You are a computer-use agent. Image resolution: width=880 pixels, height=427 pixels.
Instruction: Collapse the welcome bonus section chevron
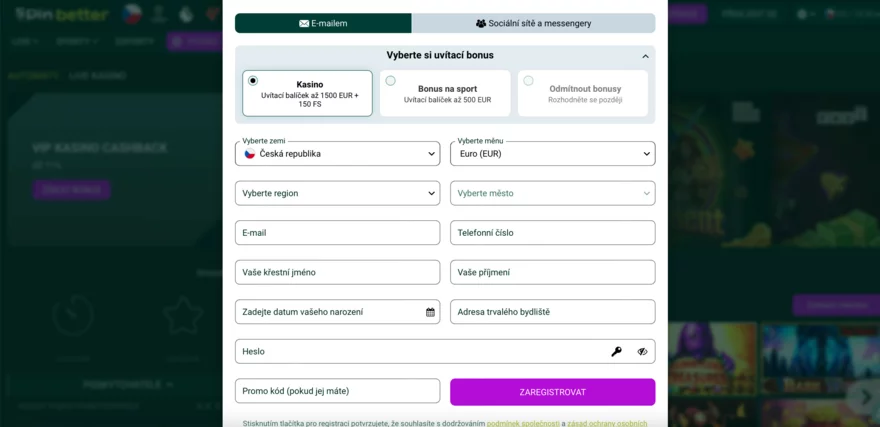645,56
